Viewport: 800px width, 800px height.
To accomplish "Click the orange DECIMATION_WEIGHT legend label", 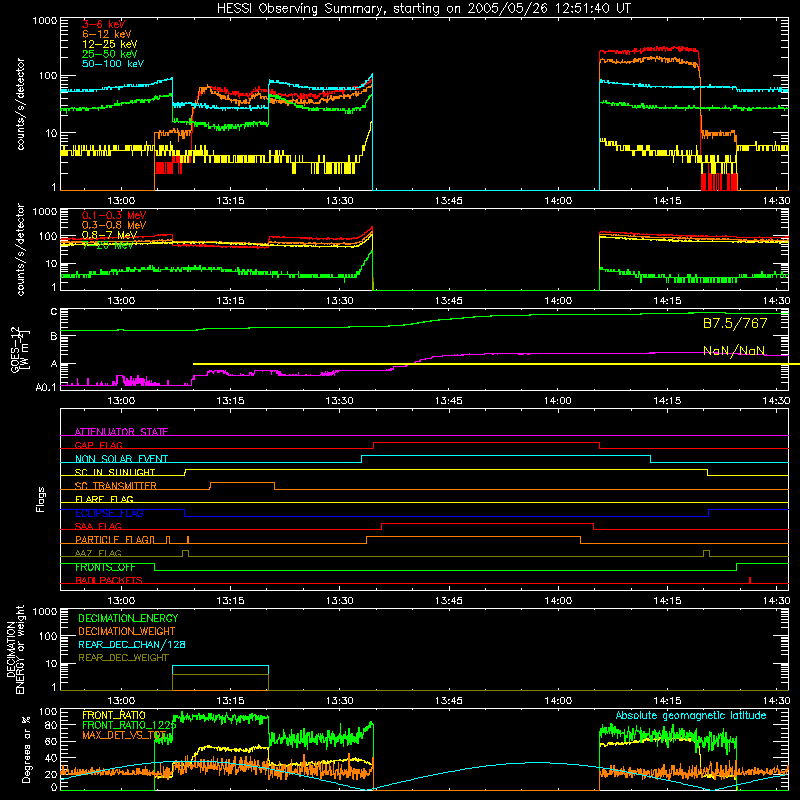I will (x=127, y=631).
